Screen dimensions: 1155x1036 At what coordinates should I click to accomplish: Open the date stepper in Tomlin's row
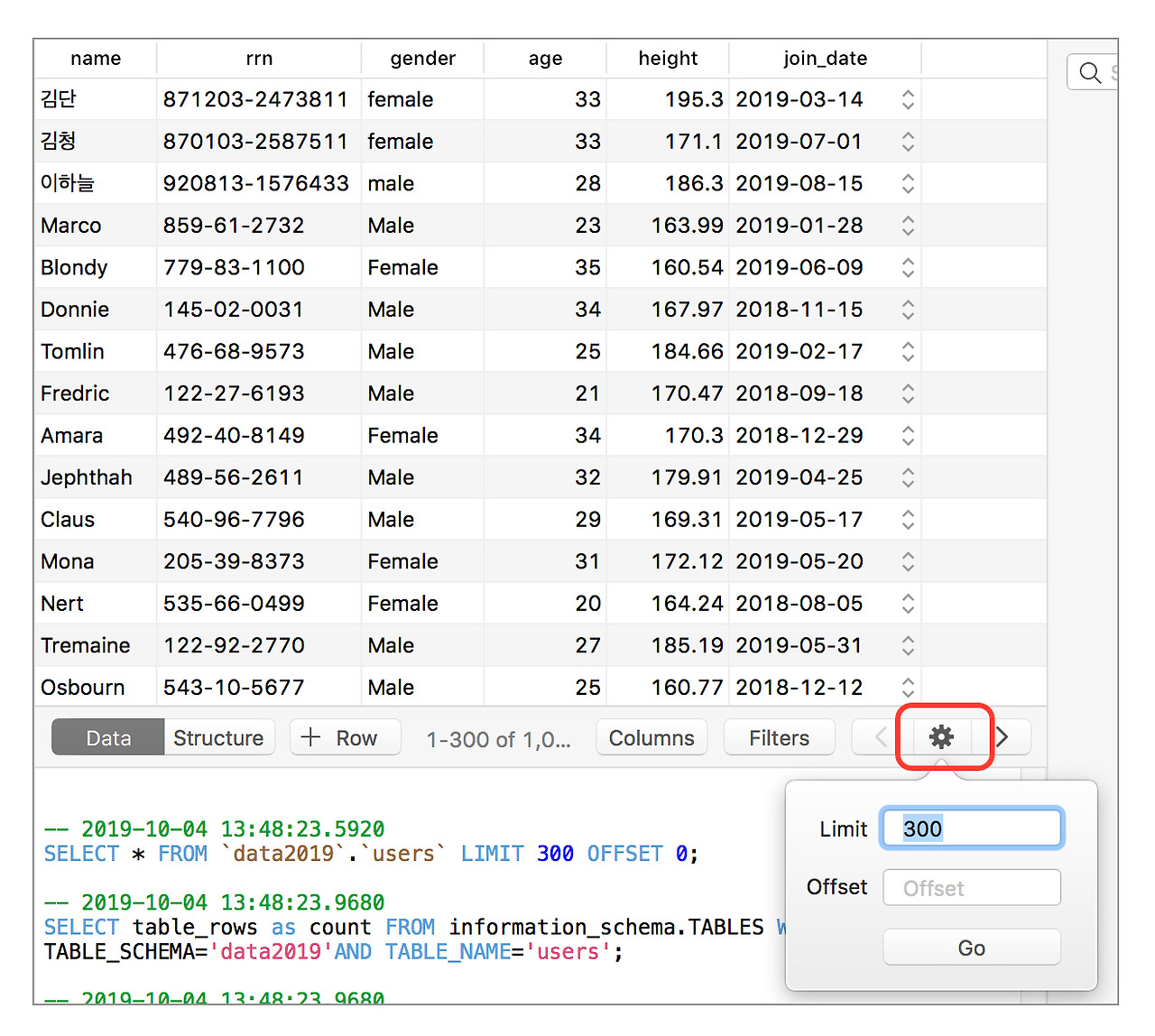click(x=908, y=351)
